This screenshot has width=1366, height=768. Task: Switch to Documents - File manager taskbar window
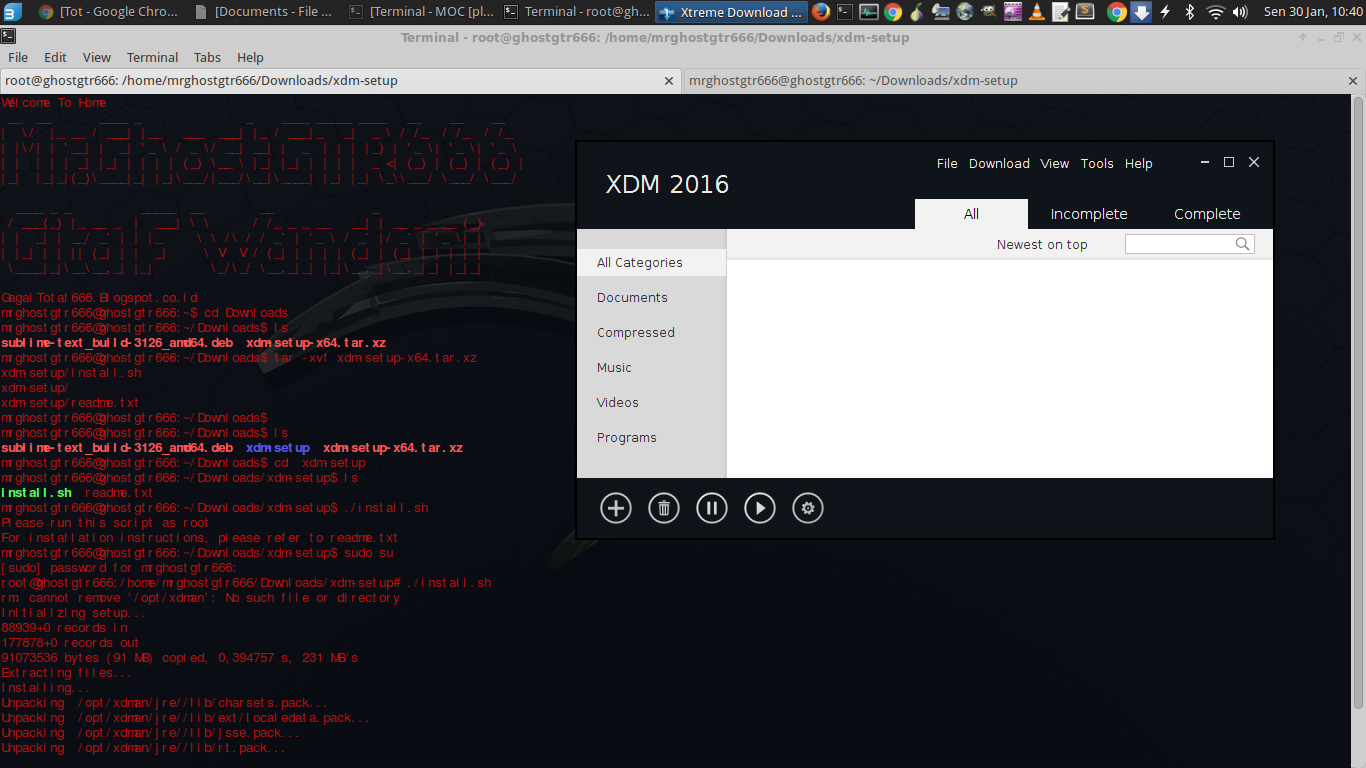pyautogui.click(x=264, y=12)
